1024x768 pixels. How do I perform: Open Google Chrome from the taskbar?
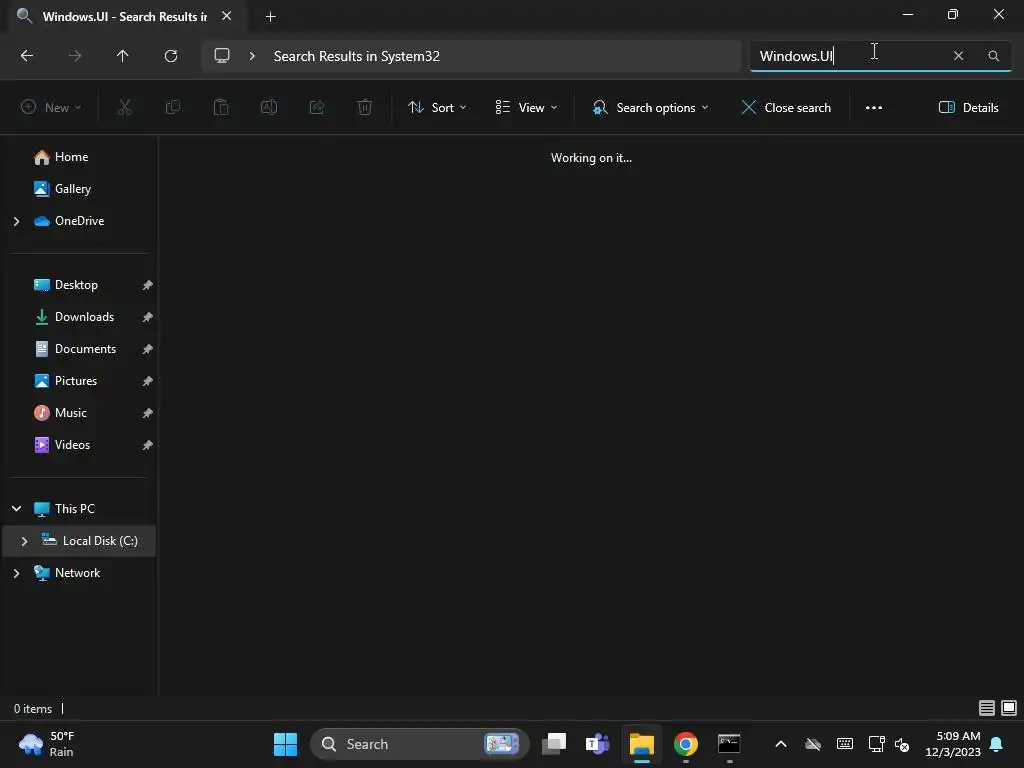coord(686,744)
